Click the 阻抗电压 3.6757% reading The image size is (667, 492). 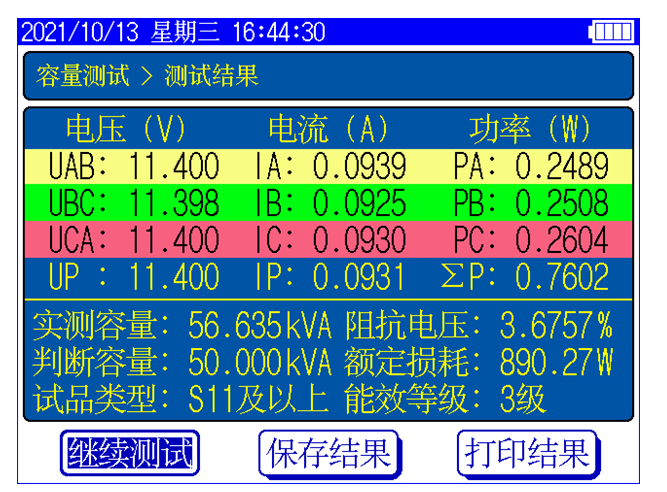click(x=556, y=325)
